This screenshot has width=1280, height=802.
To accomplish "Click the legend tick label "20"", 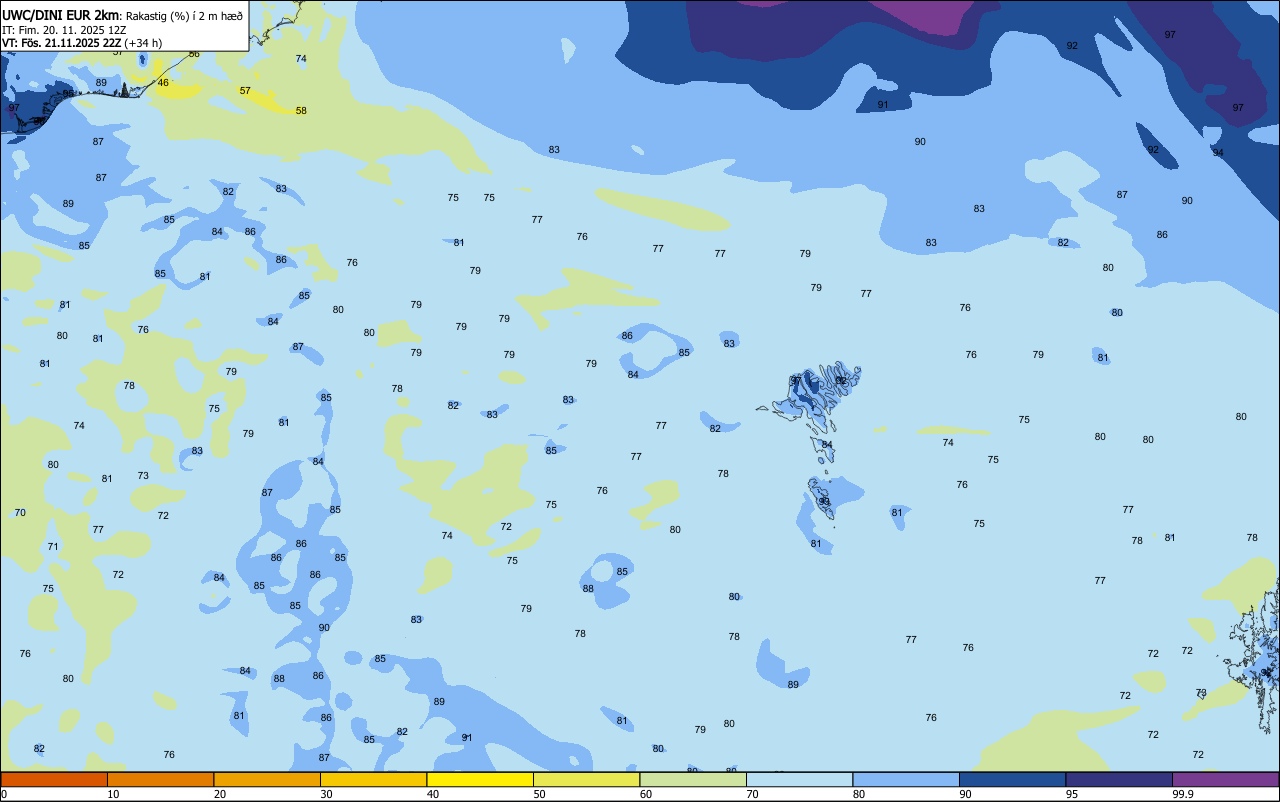I will pyautogui.click(x=220, y=794).
